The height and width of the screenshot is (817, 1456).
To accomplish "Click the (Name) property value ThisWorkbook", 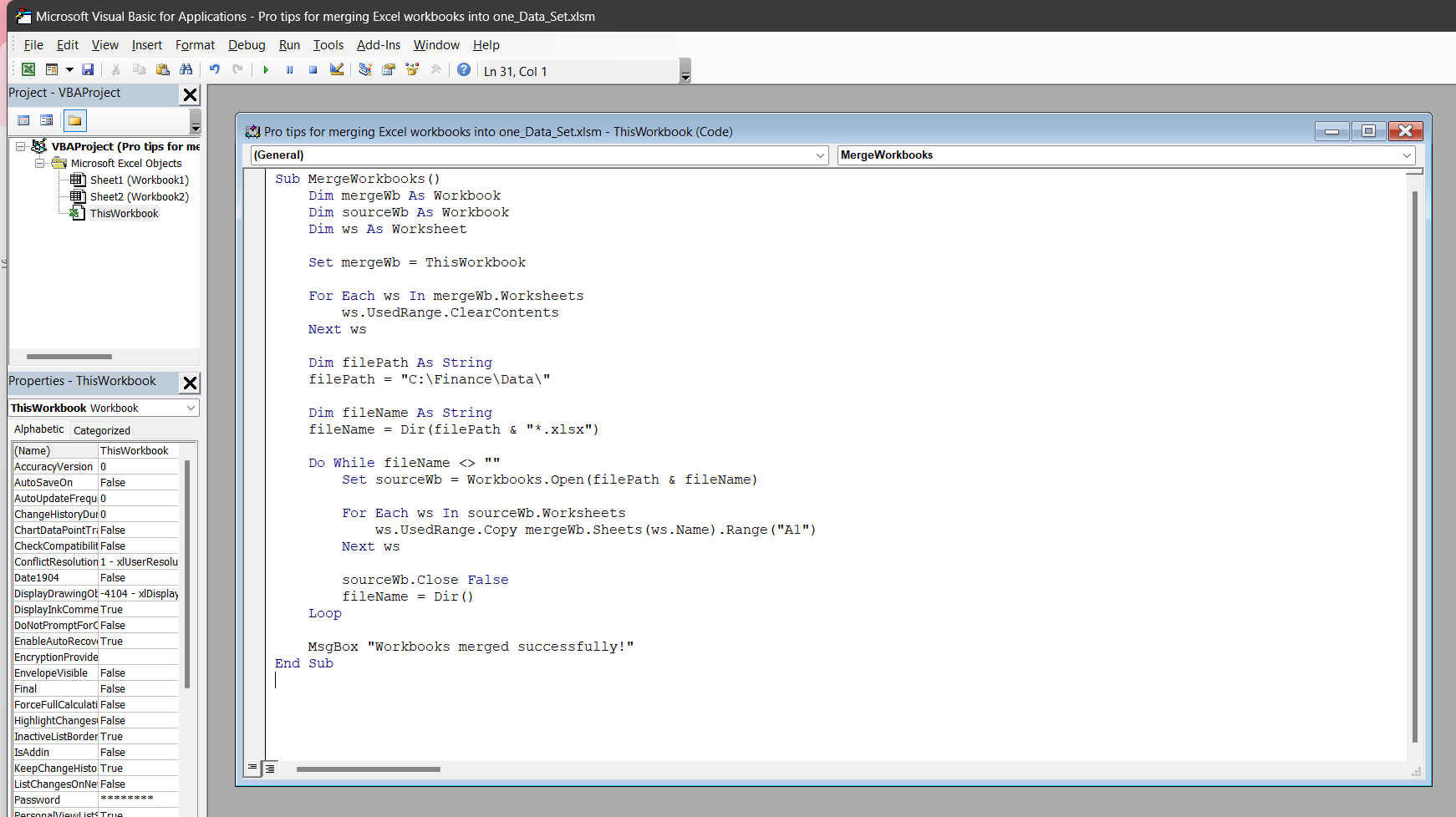I will click(x=138, y=450).
